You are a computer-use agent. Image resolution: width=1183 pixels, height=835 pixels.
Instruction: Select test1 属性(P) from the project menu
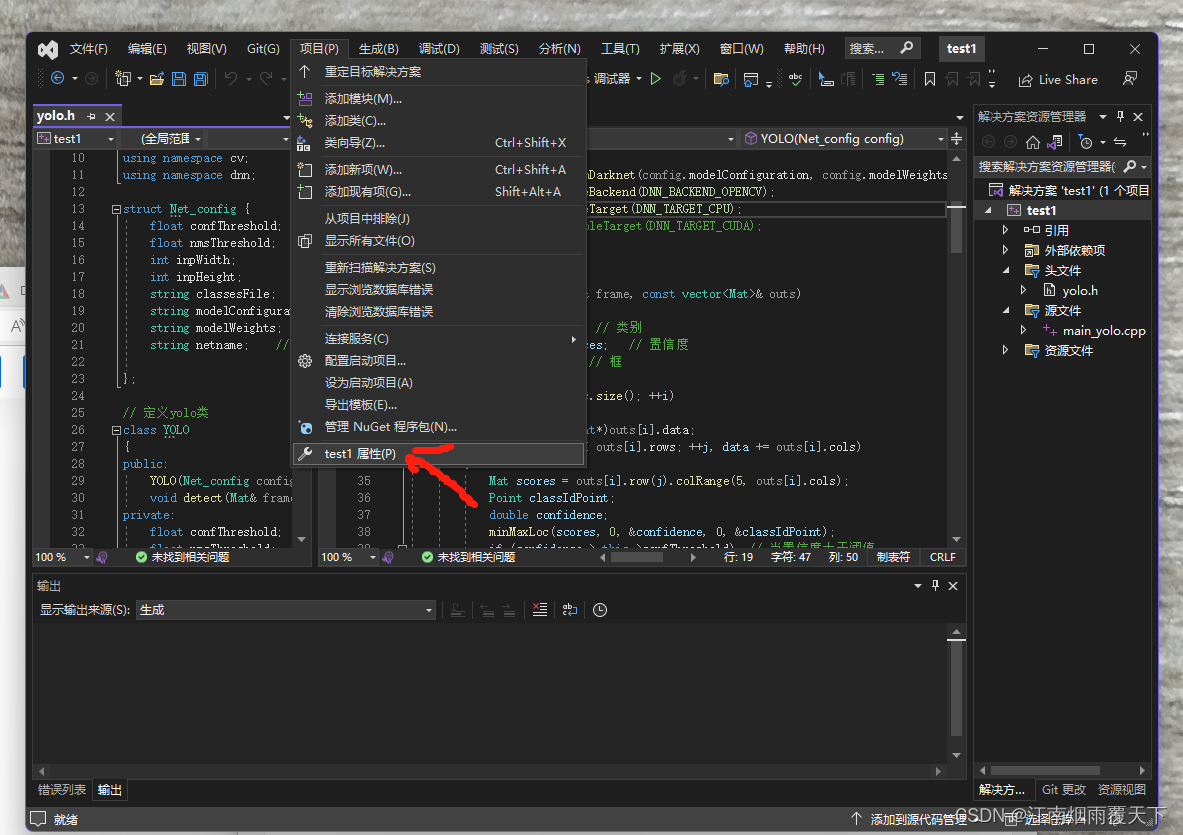438,453
